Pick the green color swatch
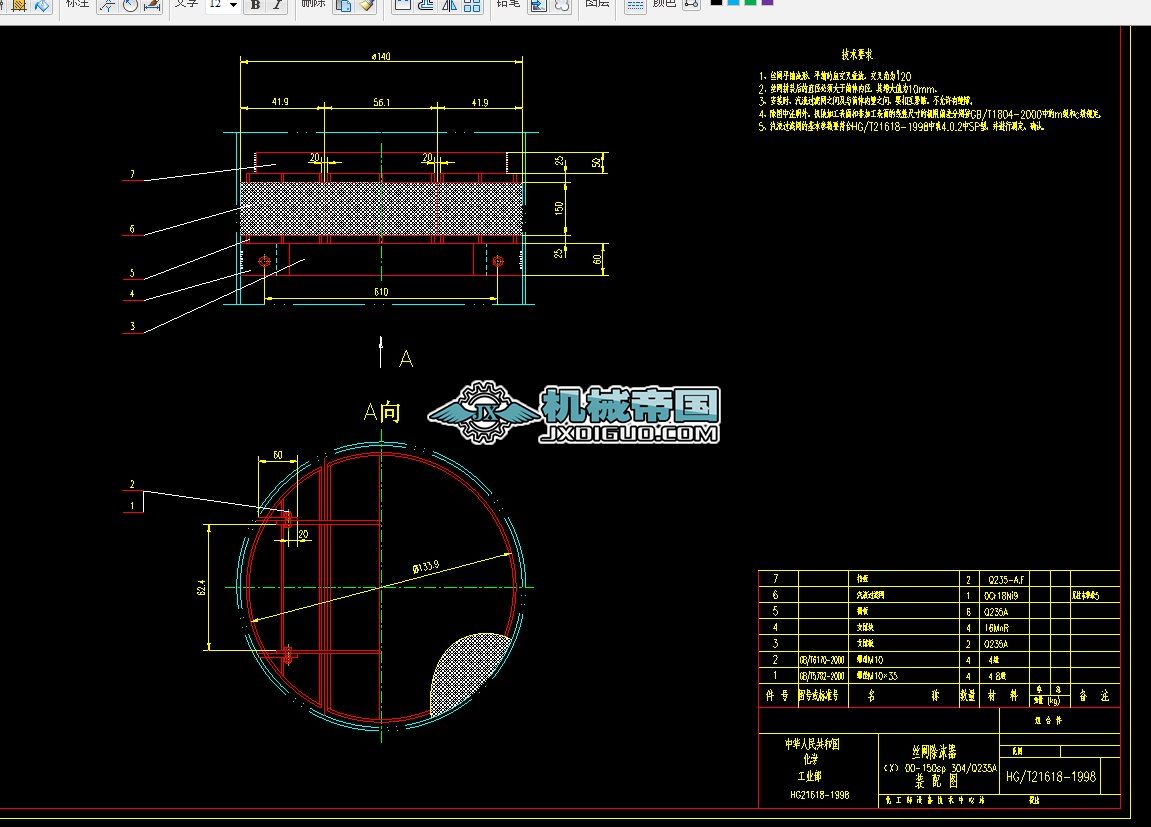 pyautogui.click(x=750, y=2)
